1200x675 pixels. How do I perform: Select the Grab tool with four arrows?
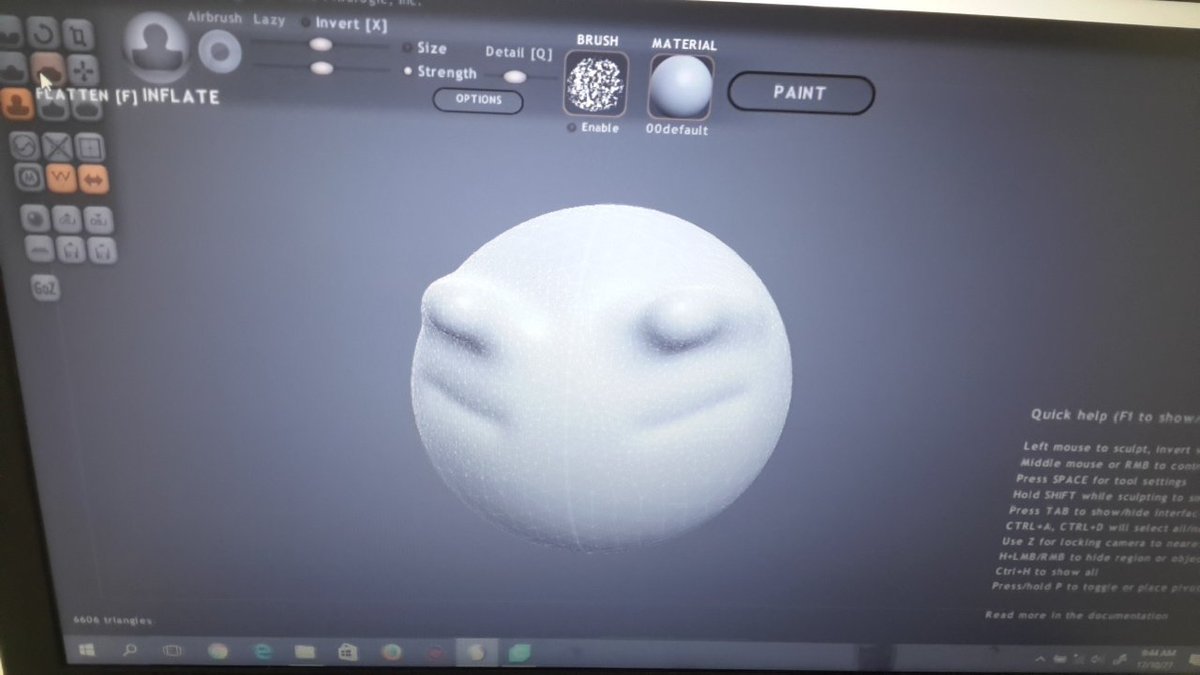tap(84, 70)
